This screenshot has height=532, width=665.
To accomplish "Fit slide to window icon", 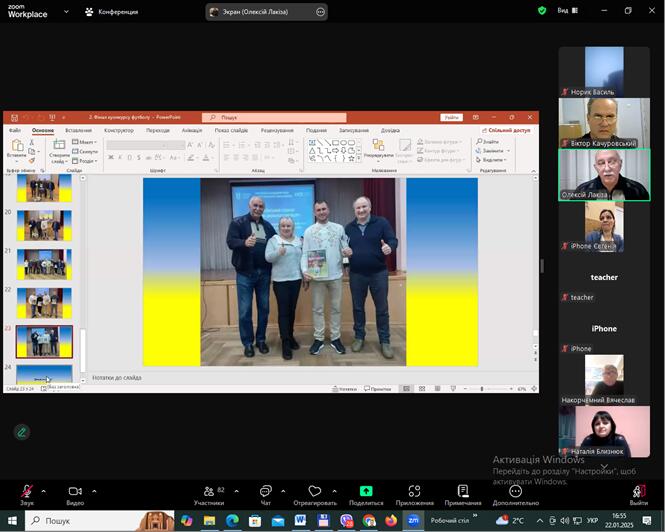I will point(534,389).
